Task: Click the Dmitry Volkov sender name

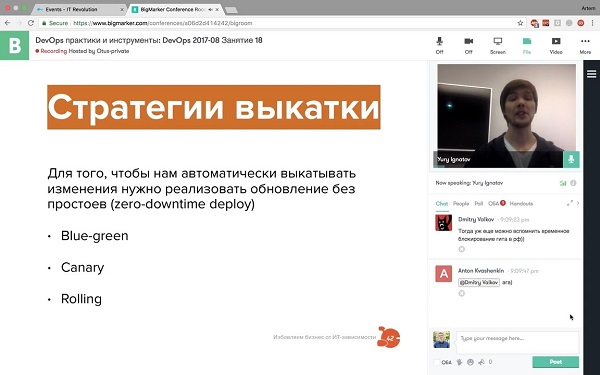Action: 476,219
